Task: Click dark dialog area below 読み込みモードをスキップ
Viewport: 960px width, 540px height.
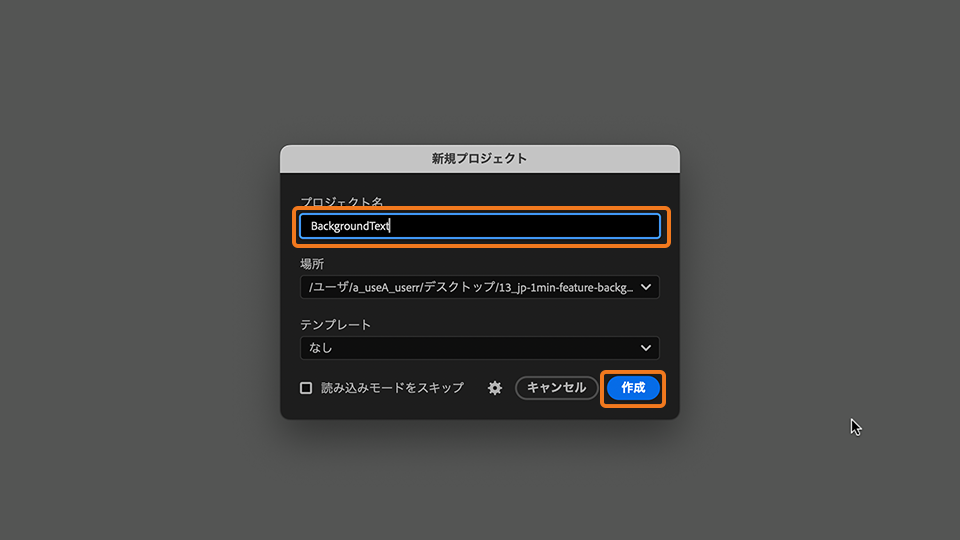Action: click(392, 409)
